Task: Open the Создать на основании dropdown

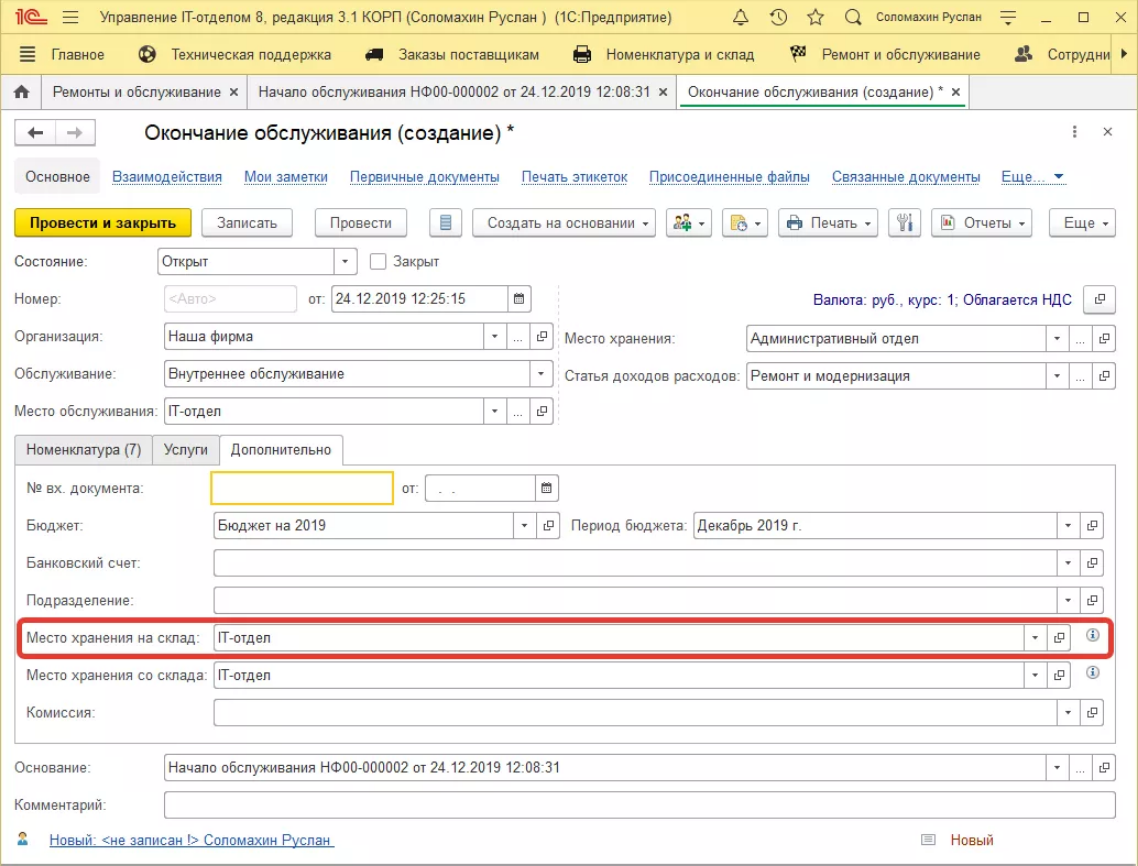Action: click(x=564, y=223)
